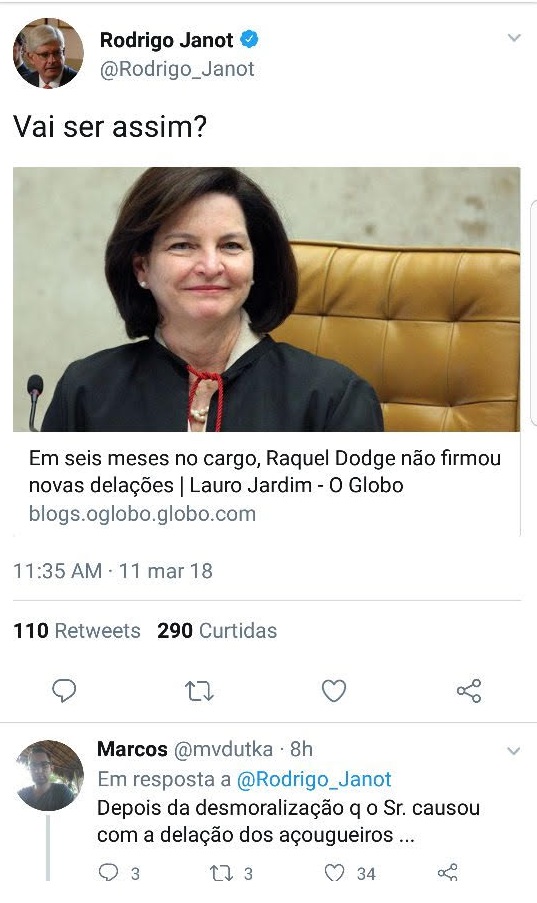The width and height of the screenshot is (537, 903).
Task: Open the article preview photo
Action: coord(266,299)
